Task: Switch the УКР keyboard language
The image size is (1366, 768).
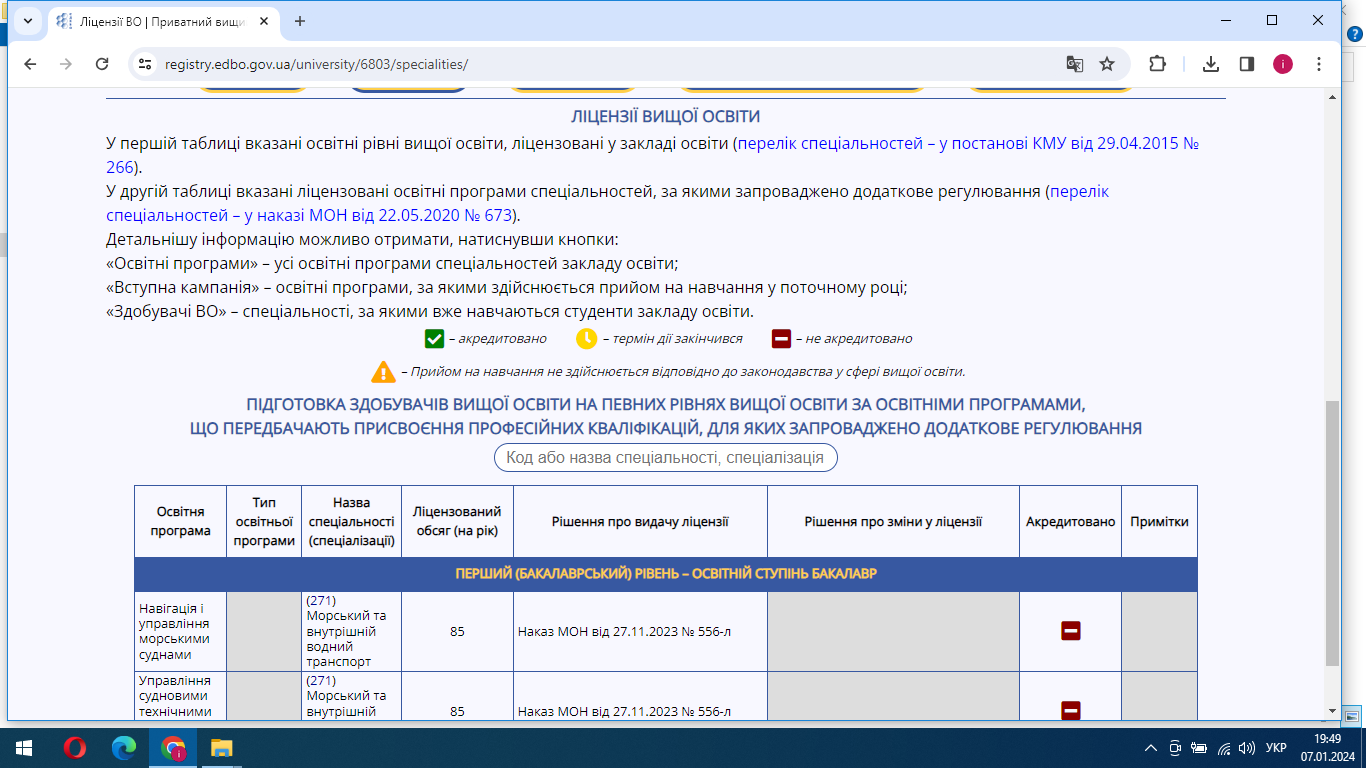Action: (1276, 747)
